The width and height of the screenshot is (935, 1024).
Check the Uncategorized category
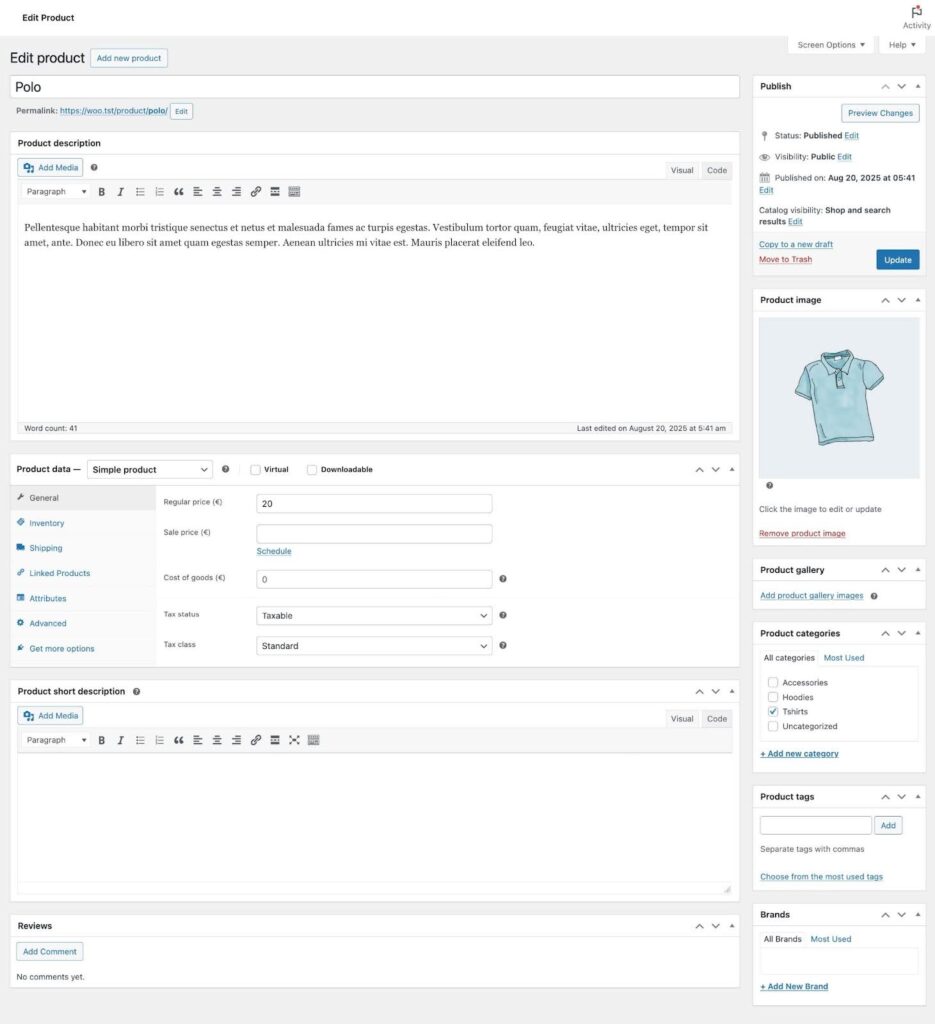tap(773, 726)
